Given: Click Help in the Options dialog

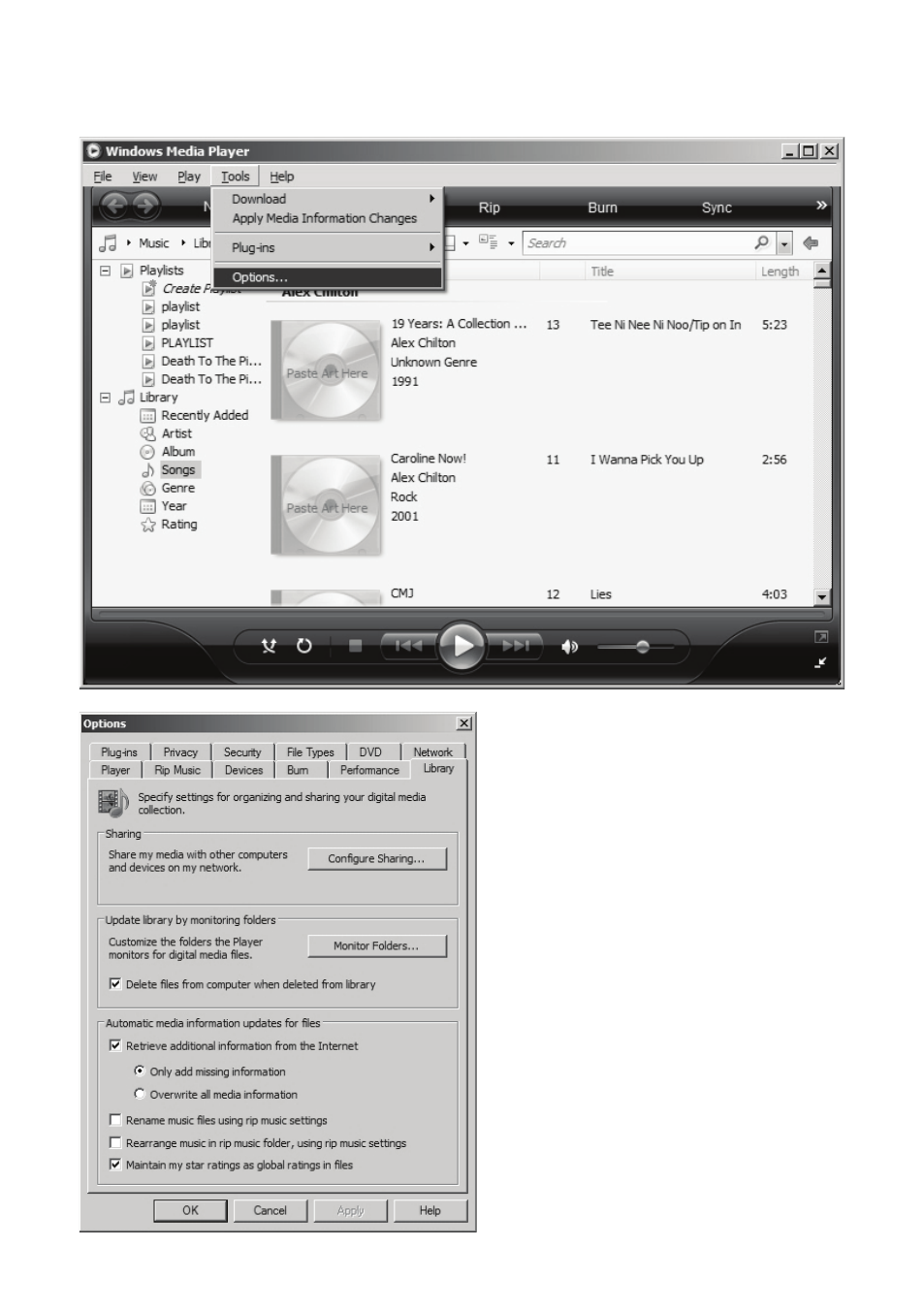Looking at the screenshot, I should click(430, 1210).
